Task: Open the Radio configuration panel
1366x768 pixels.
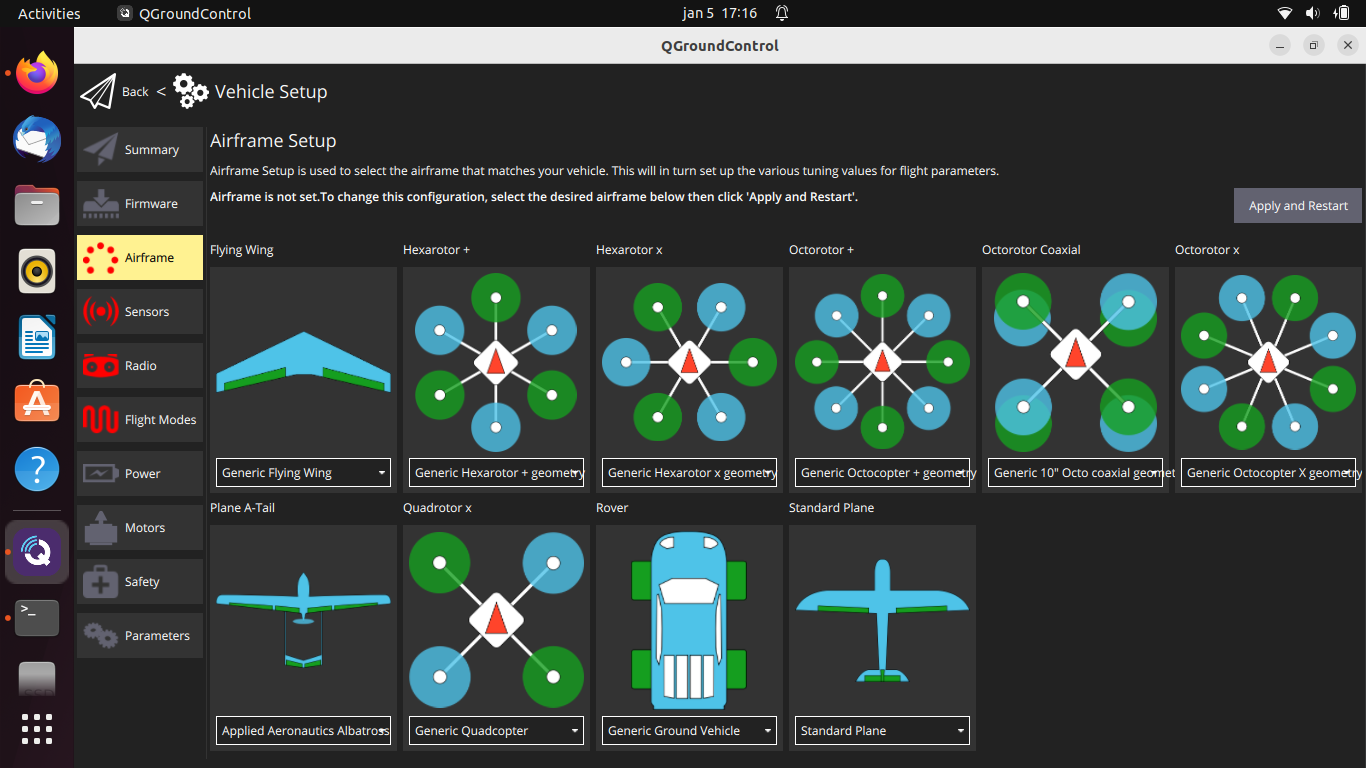Action: coord(139,365)
